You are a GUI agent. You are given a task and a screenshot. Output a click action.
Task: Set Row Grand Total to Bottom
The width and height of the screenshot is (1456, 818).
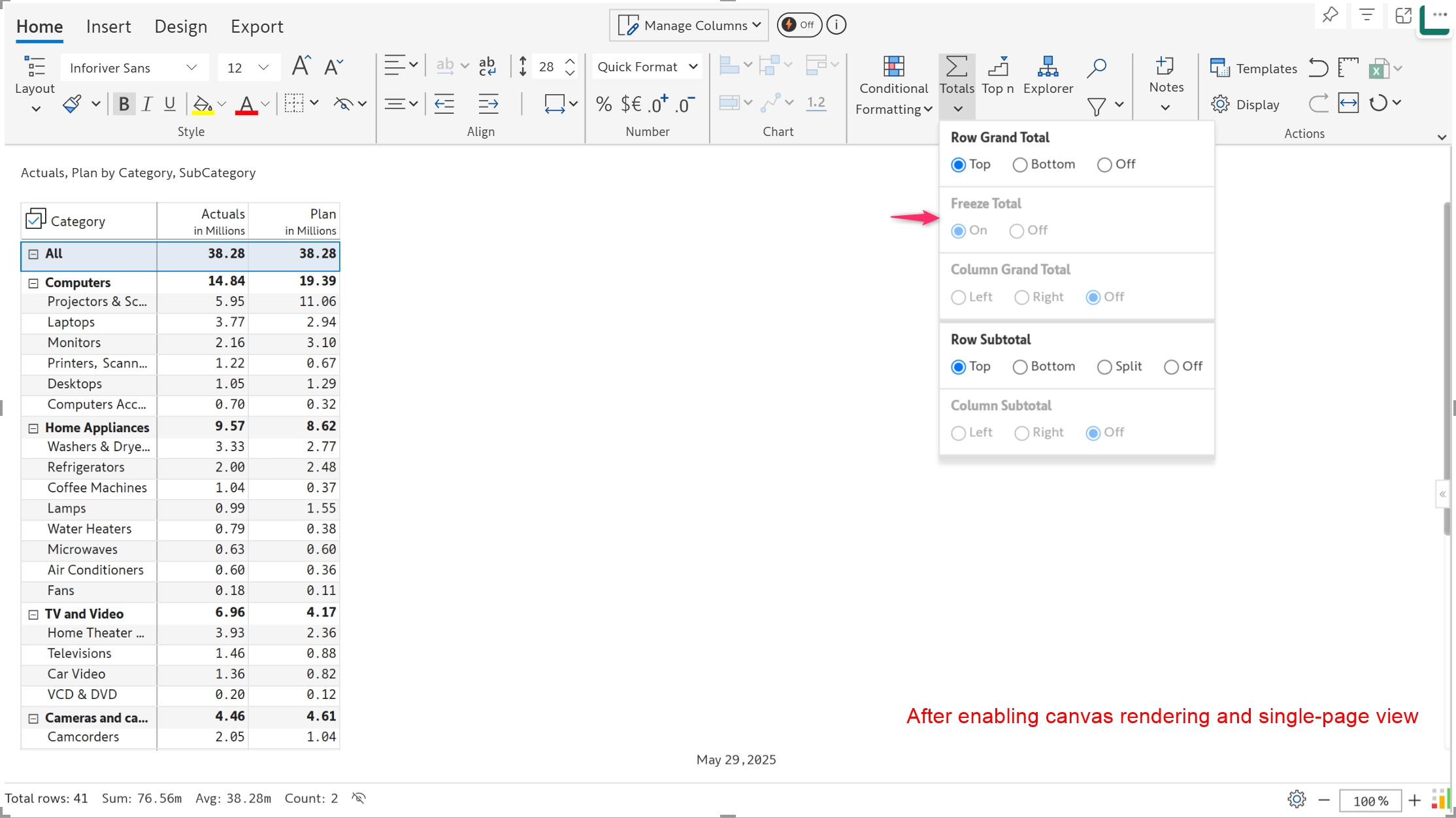point(1020,165)
